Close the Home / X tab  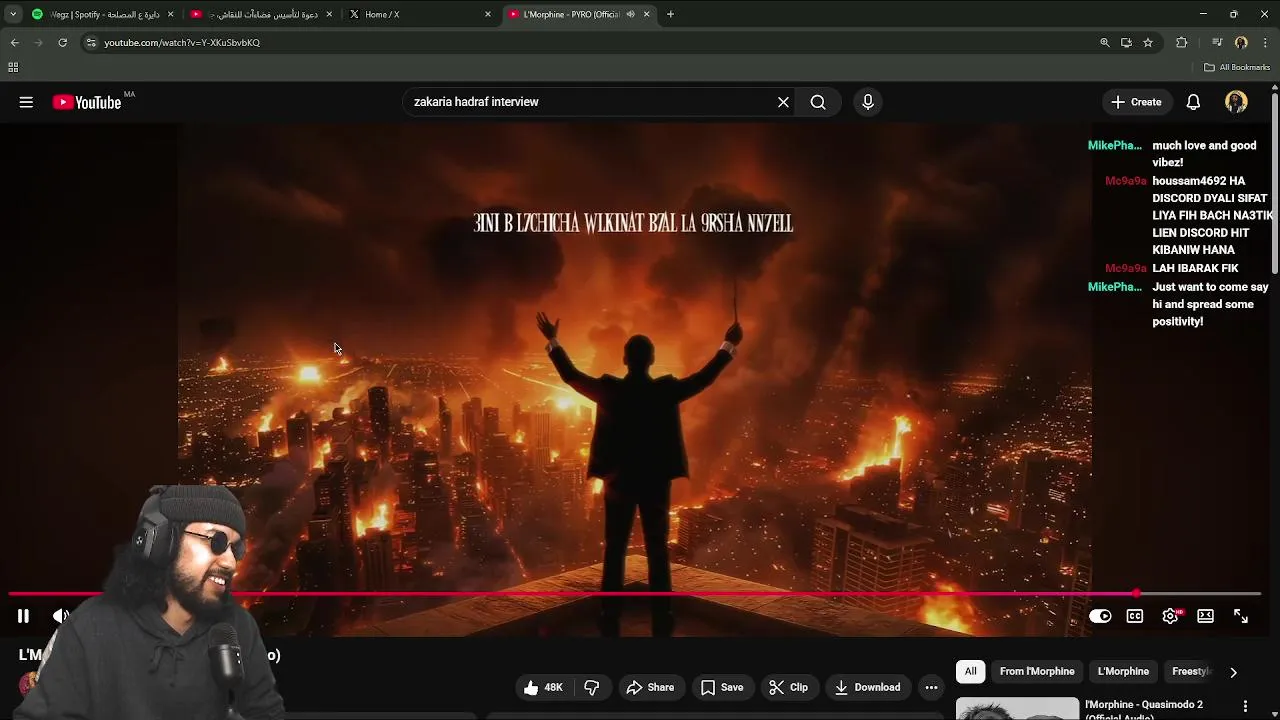click(x=488, y=14)
